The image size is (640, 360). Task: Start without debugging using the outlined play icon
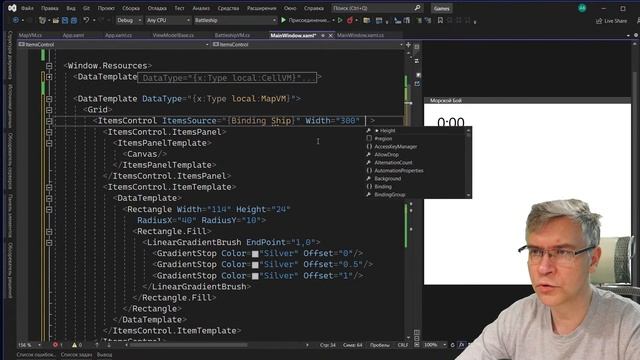pos(340,20)
